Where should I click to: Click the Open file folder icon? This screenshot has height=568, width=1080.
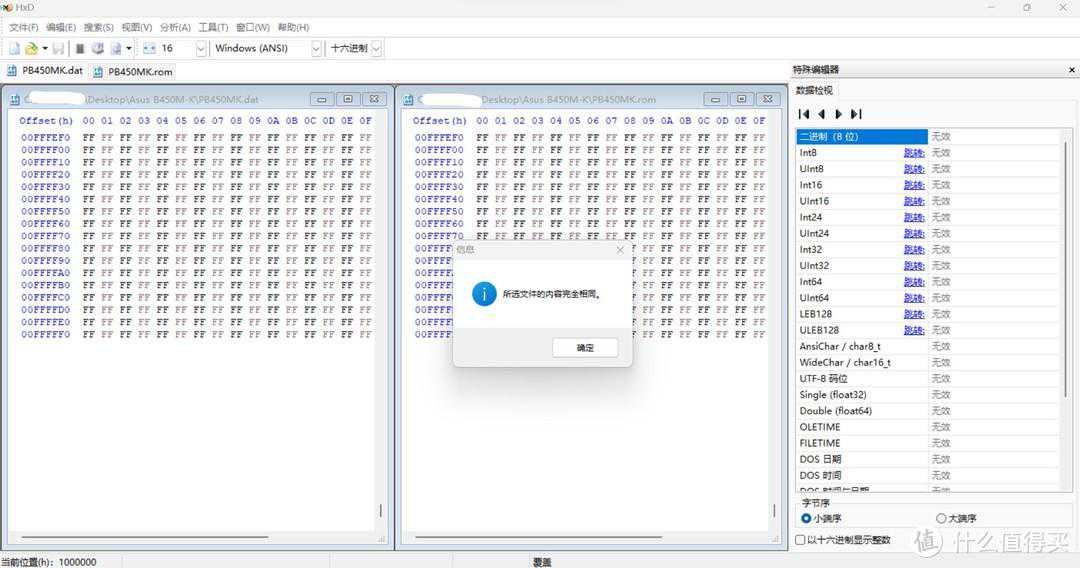pyautogui.click(x=31, y=48)
